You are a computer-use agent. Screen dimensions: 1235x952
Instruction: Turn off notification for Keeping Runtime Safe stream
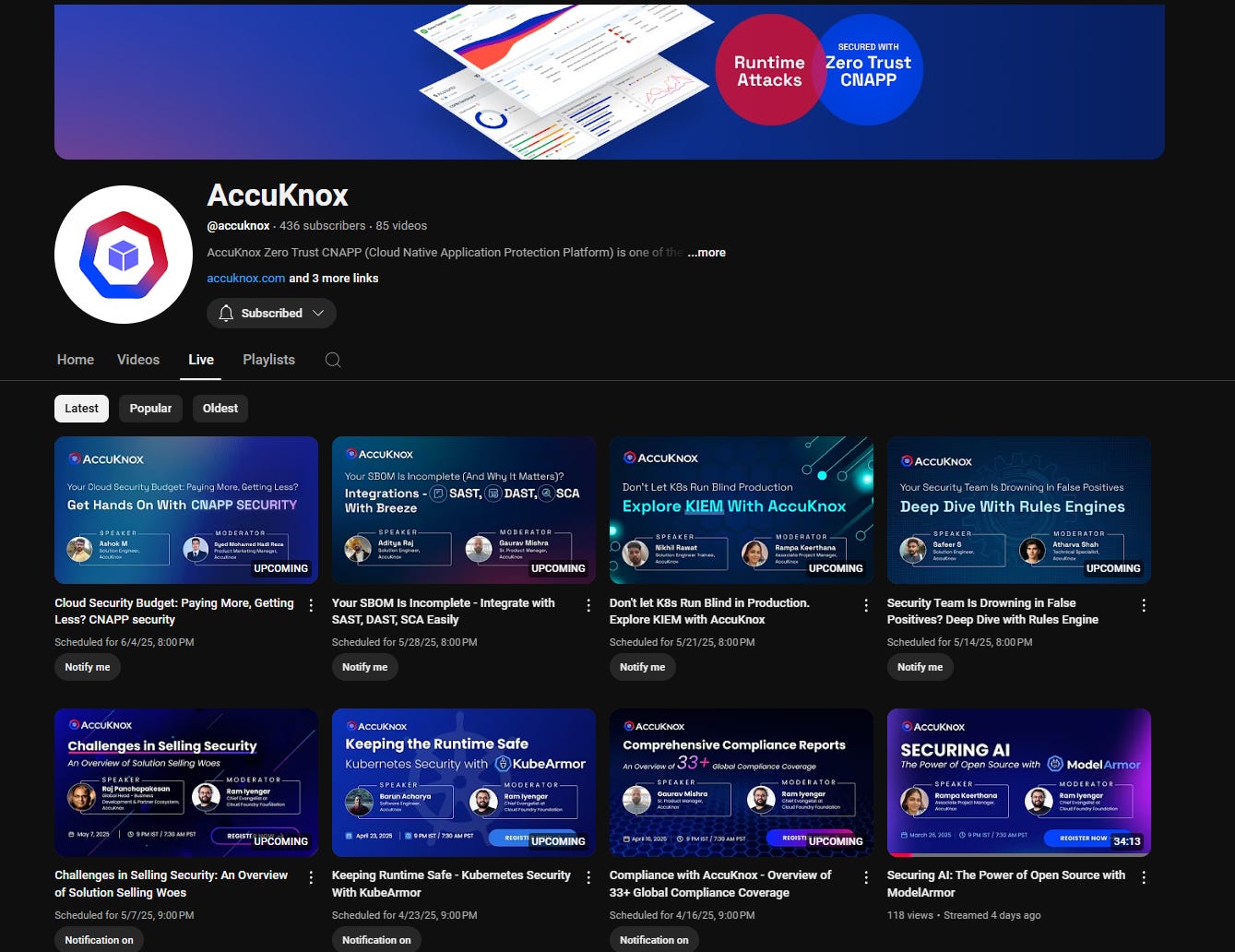coord(377,939)
